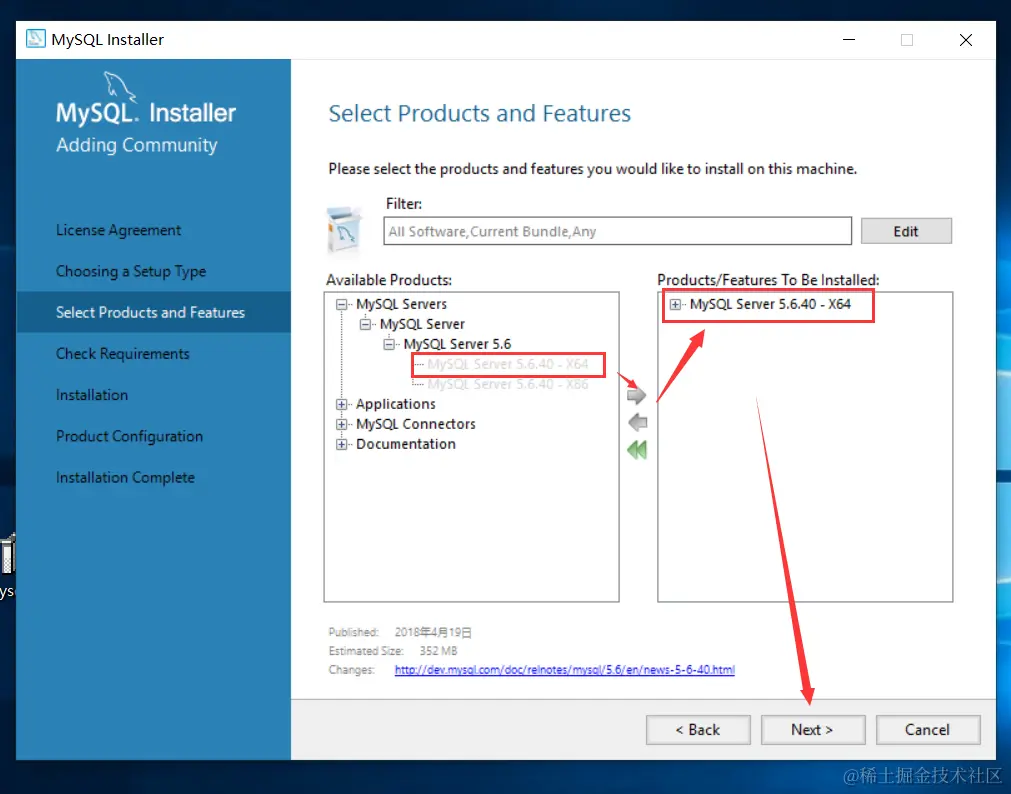1011x794 pixels.
Task: Go to Installation step
Action: pos(92,395)
